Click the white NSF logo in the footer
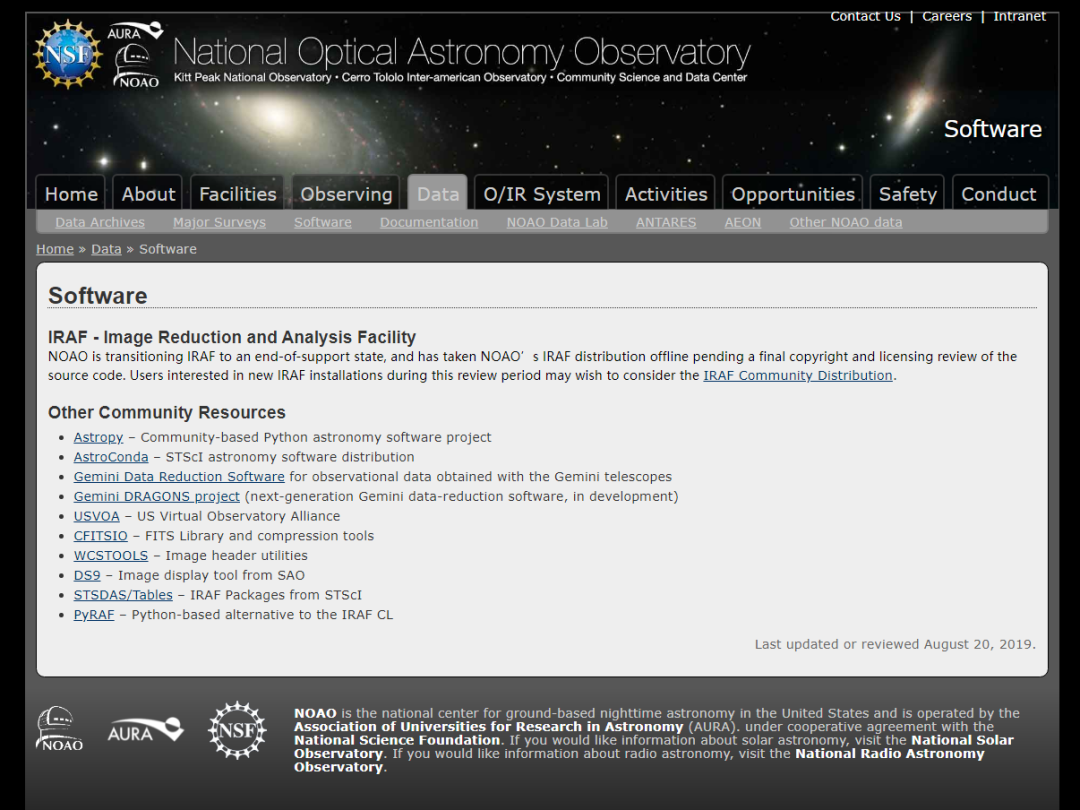 click(x=238, y=730)
